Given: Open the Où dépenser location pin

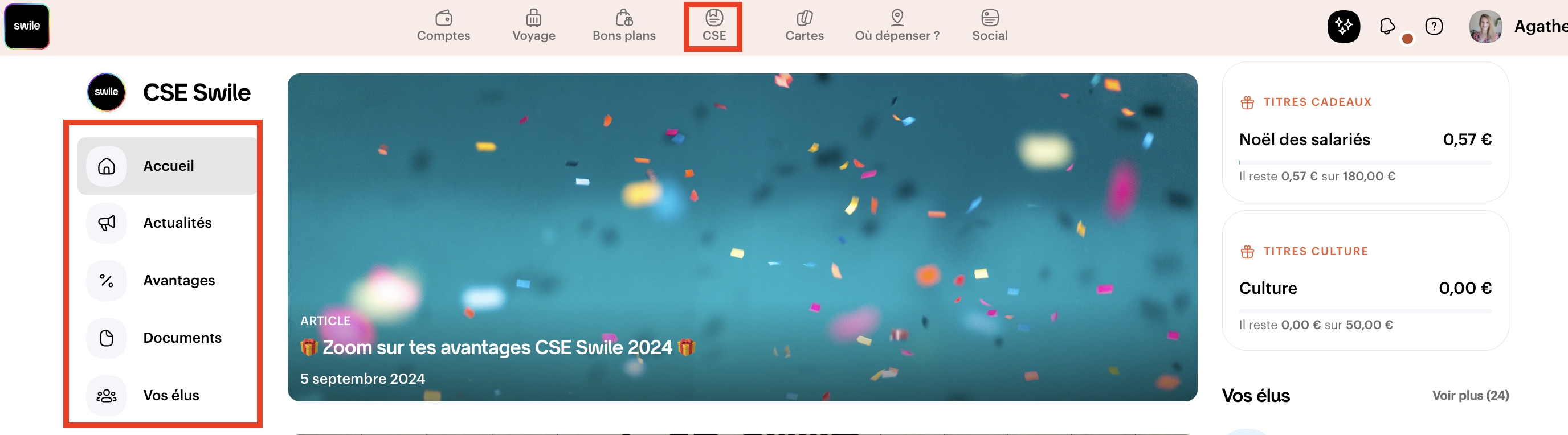Looking at the screenshot, I should 897,18.
